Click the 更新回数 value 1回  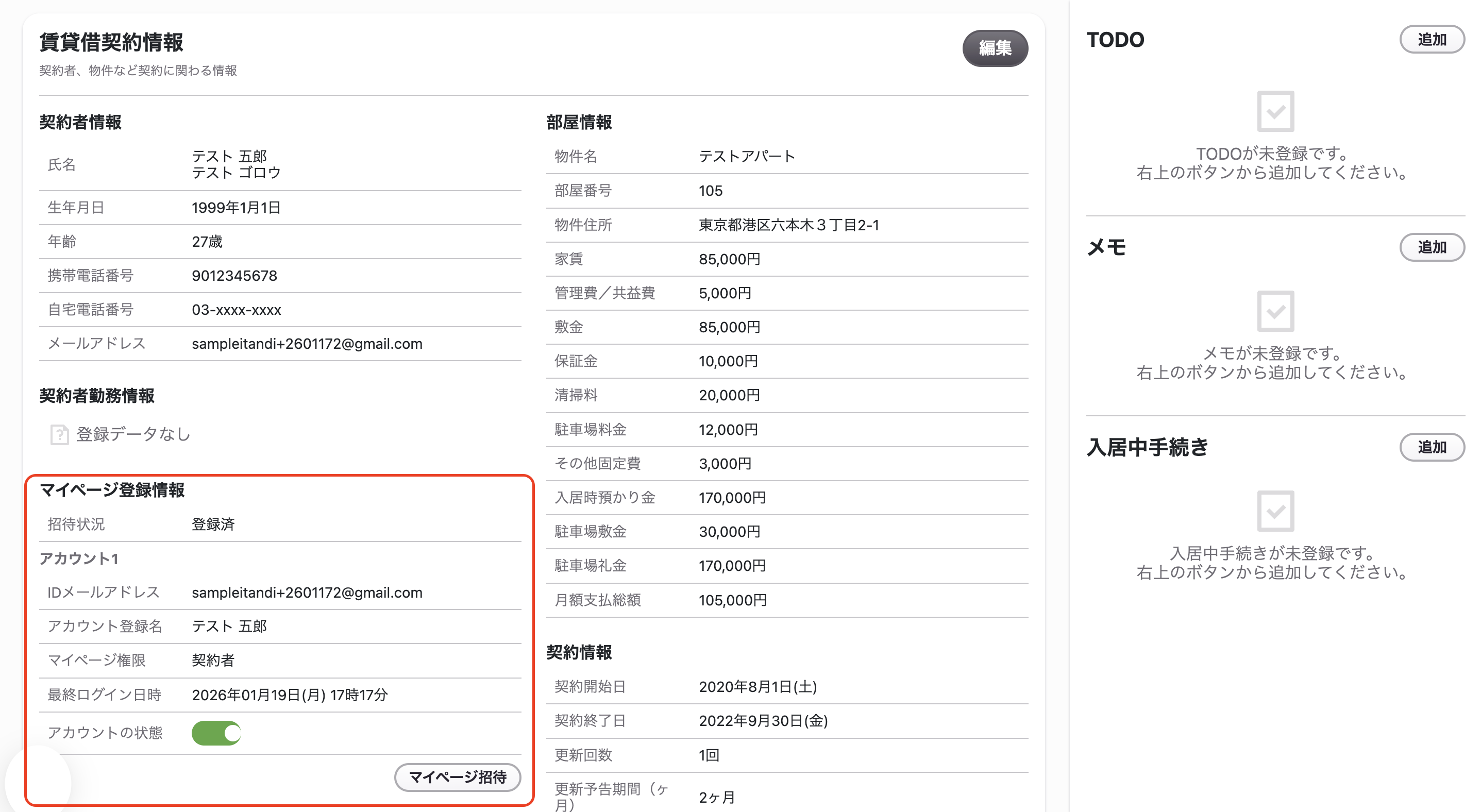709,755
